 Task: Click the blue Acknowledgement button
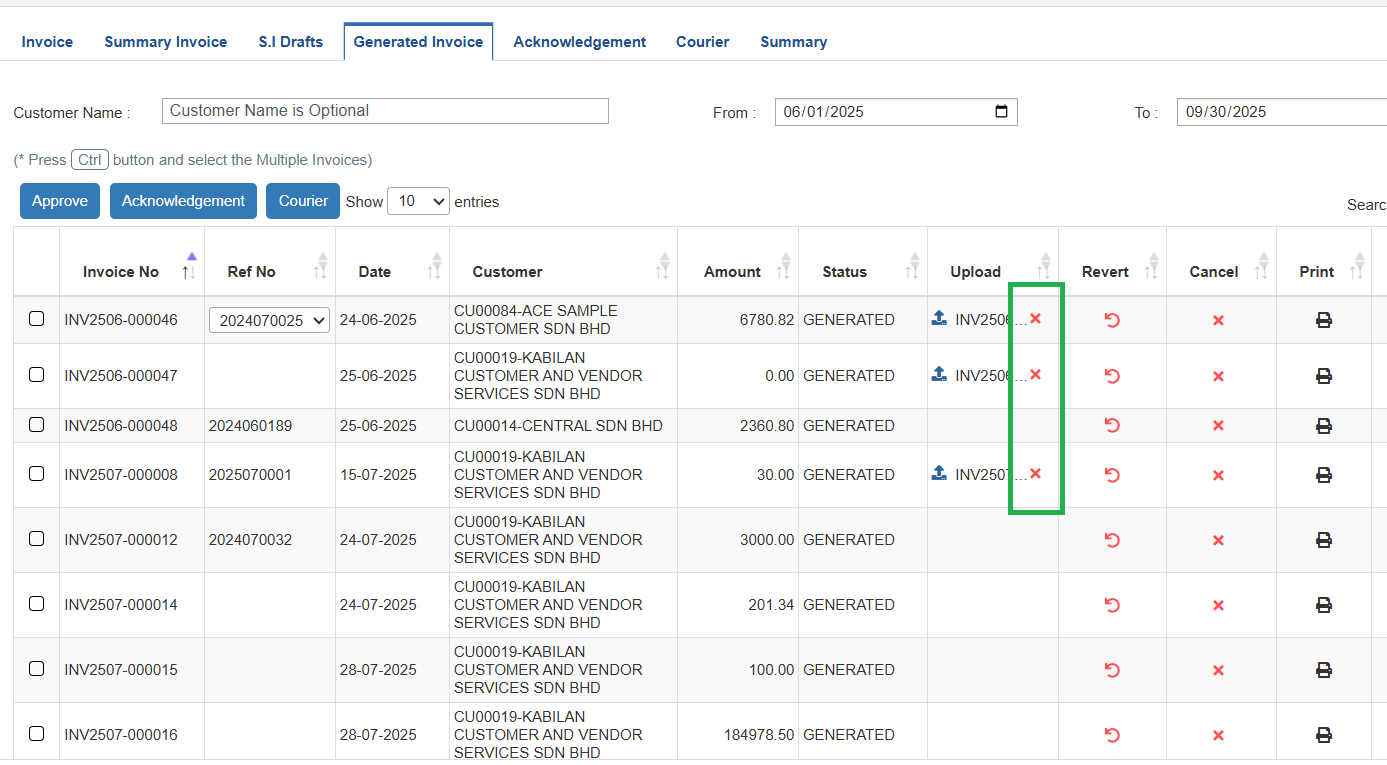pos(183,201)
